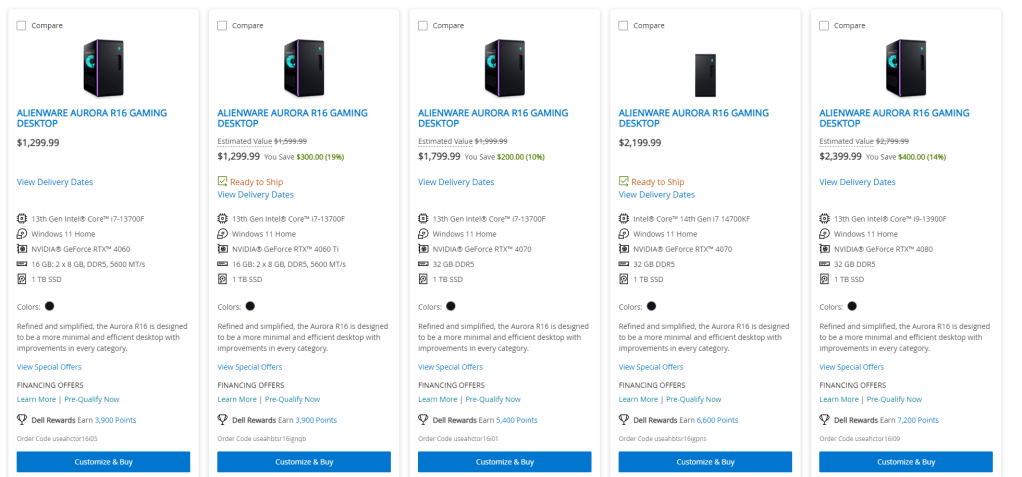
Task: Click Learn More financing link on first card
Action: click(37, 399)
